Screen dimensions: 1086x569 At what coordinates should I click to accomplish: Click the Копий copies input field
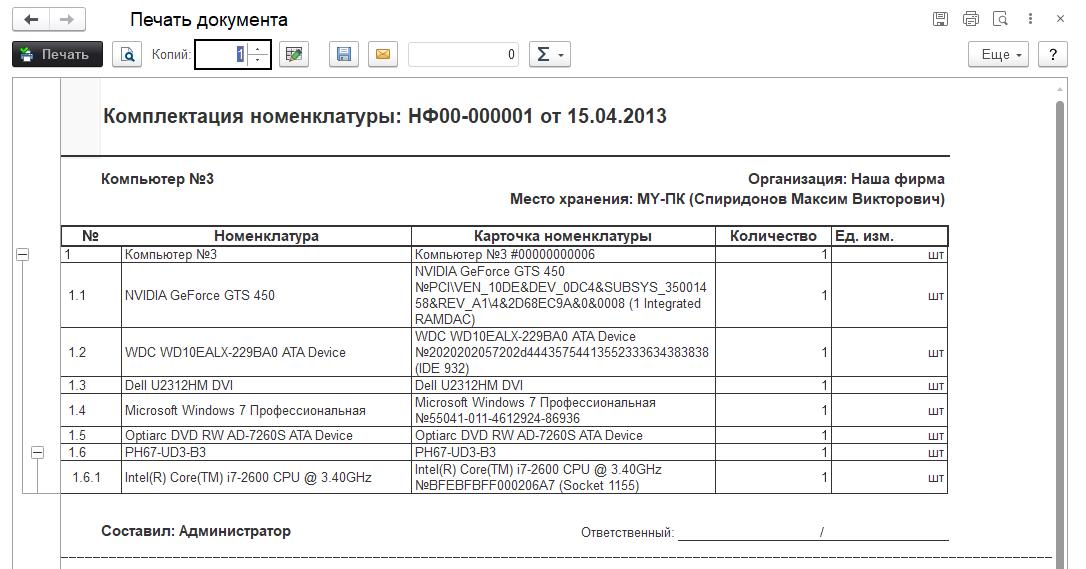pyautogui.click(x=222, y=55)
